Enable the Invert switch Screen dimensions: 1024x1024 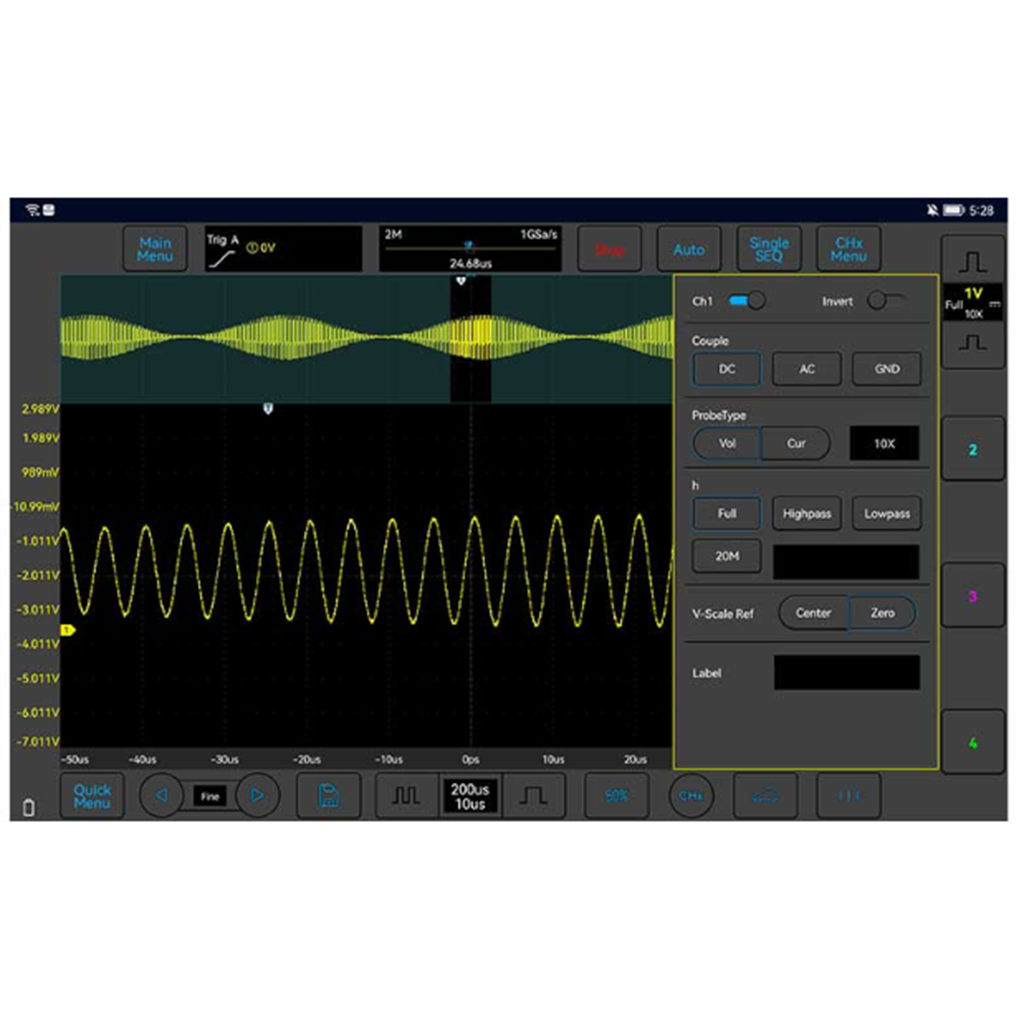point(886,300)
